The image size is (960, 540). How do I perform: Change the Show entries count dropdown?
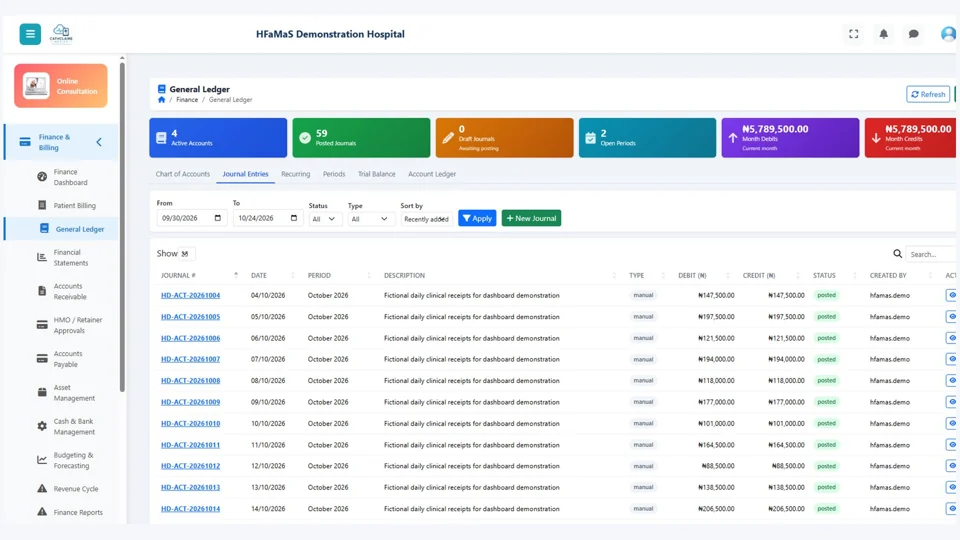[x=186, y=253]
